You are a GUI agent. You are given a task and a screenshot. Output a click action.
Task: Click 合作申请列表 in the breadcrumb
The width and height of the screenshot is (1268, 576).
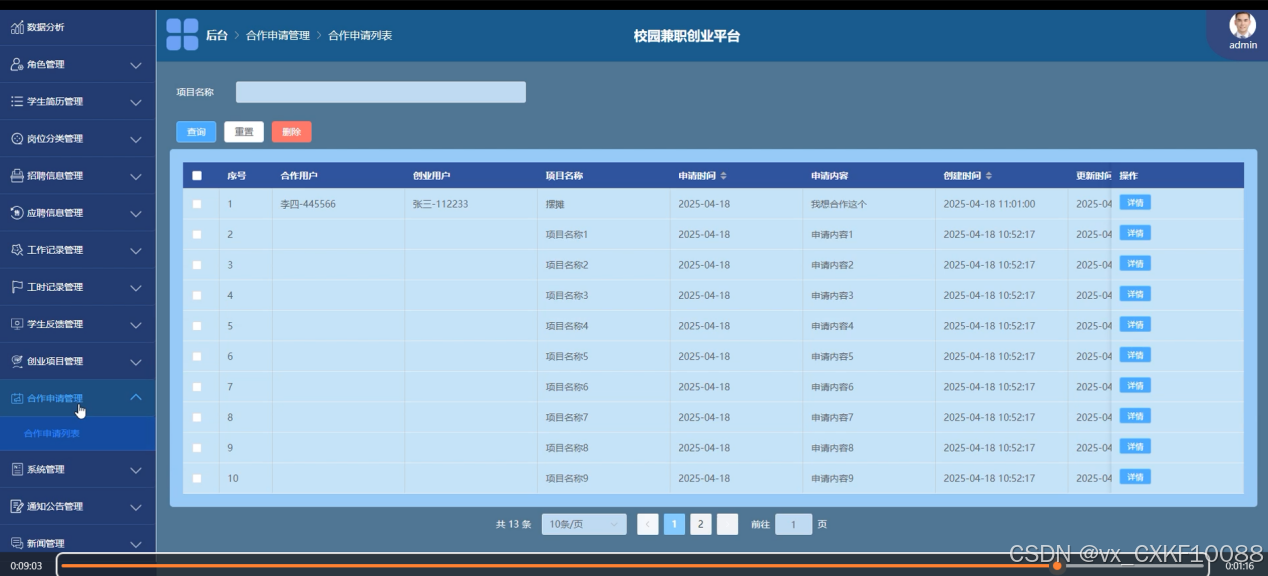(360, 35)
